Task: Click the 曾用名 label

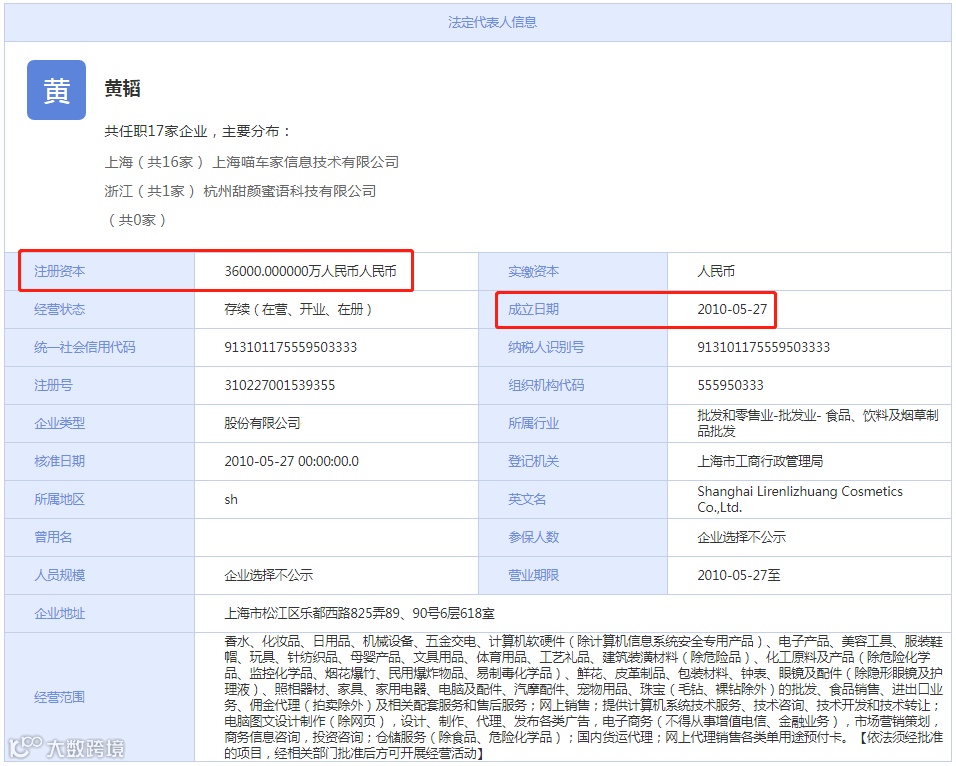Action: 53,537
